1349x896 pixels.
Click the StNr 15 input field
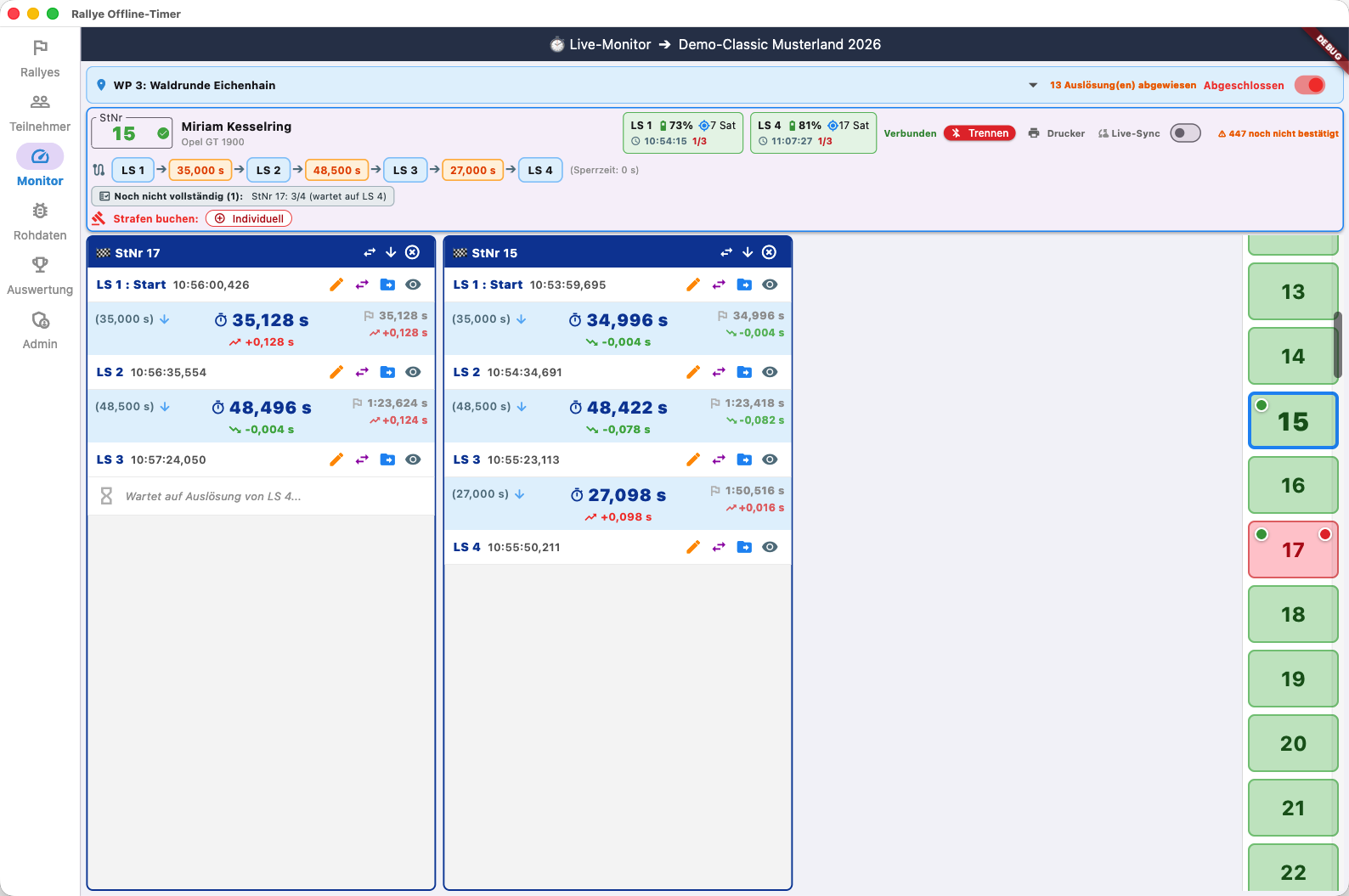tap(132, 132)
